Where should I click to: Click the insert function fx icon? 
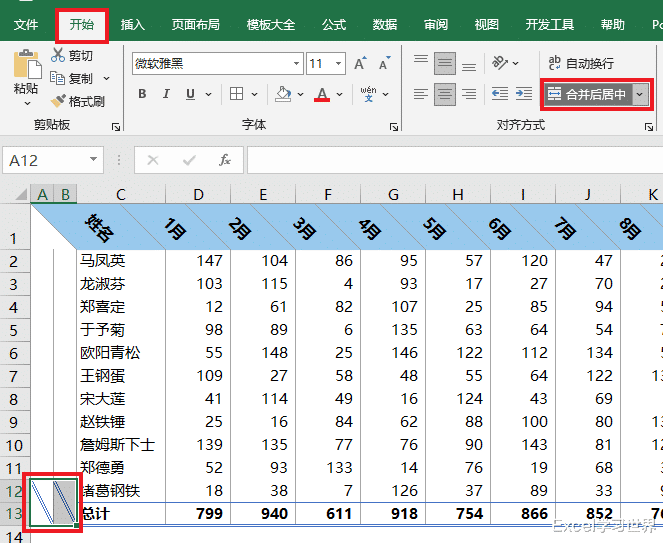tap(225, 160)
